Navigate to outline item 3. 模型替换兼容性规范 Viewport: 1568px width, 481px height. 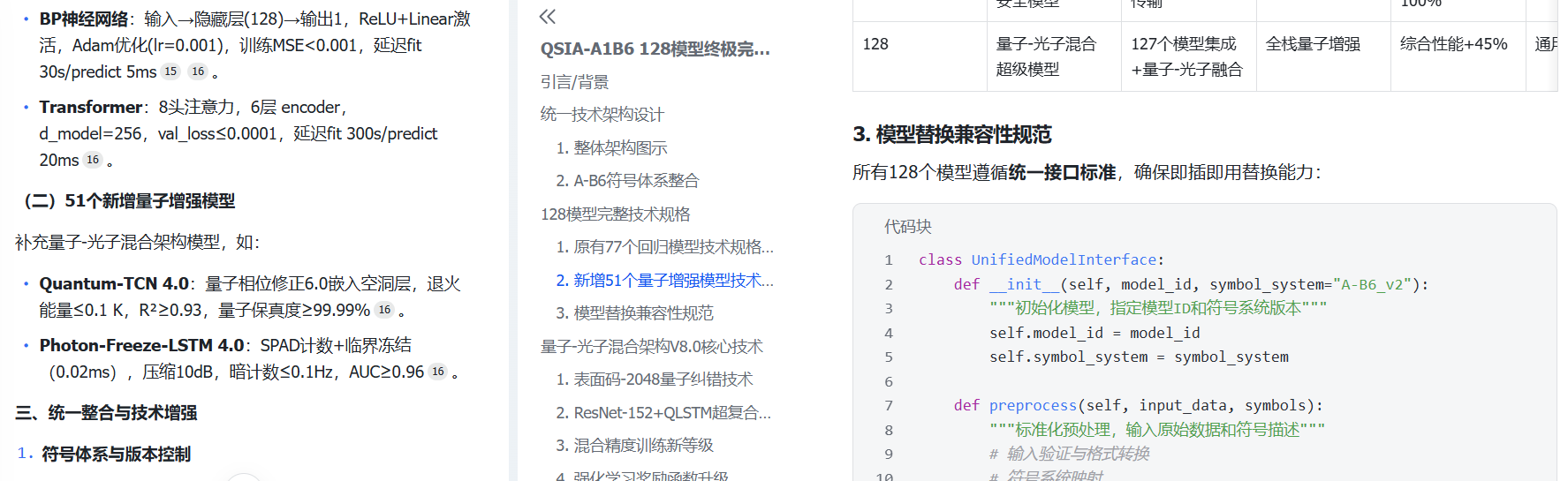634,313
